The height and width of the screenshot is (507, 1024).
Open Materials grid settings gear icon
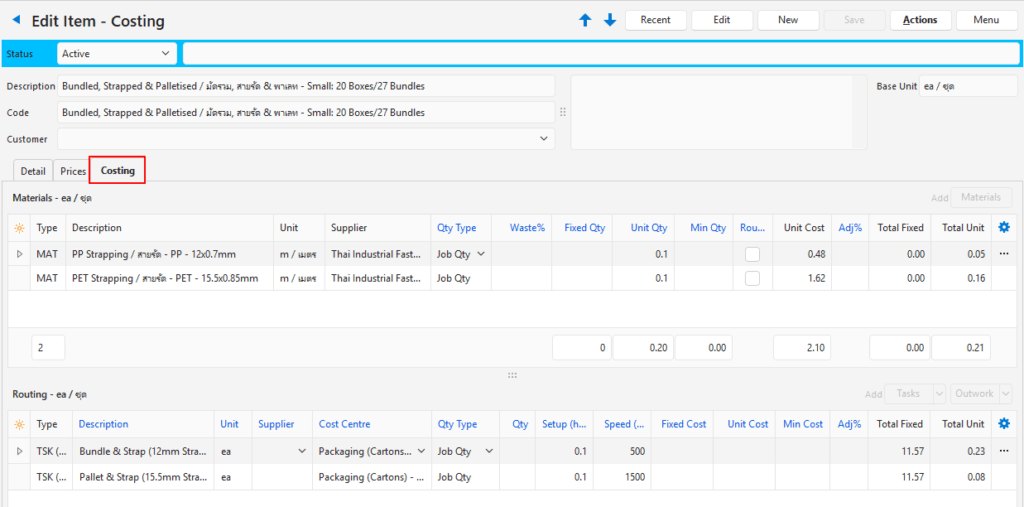(1004, 227)
